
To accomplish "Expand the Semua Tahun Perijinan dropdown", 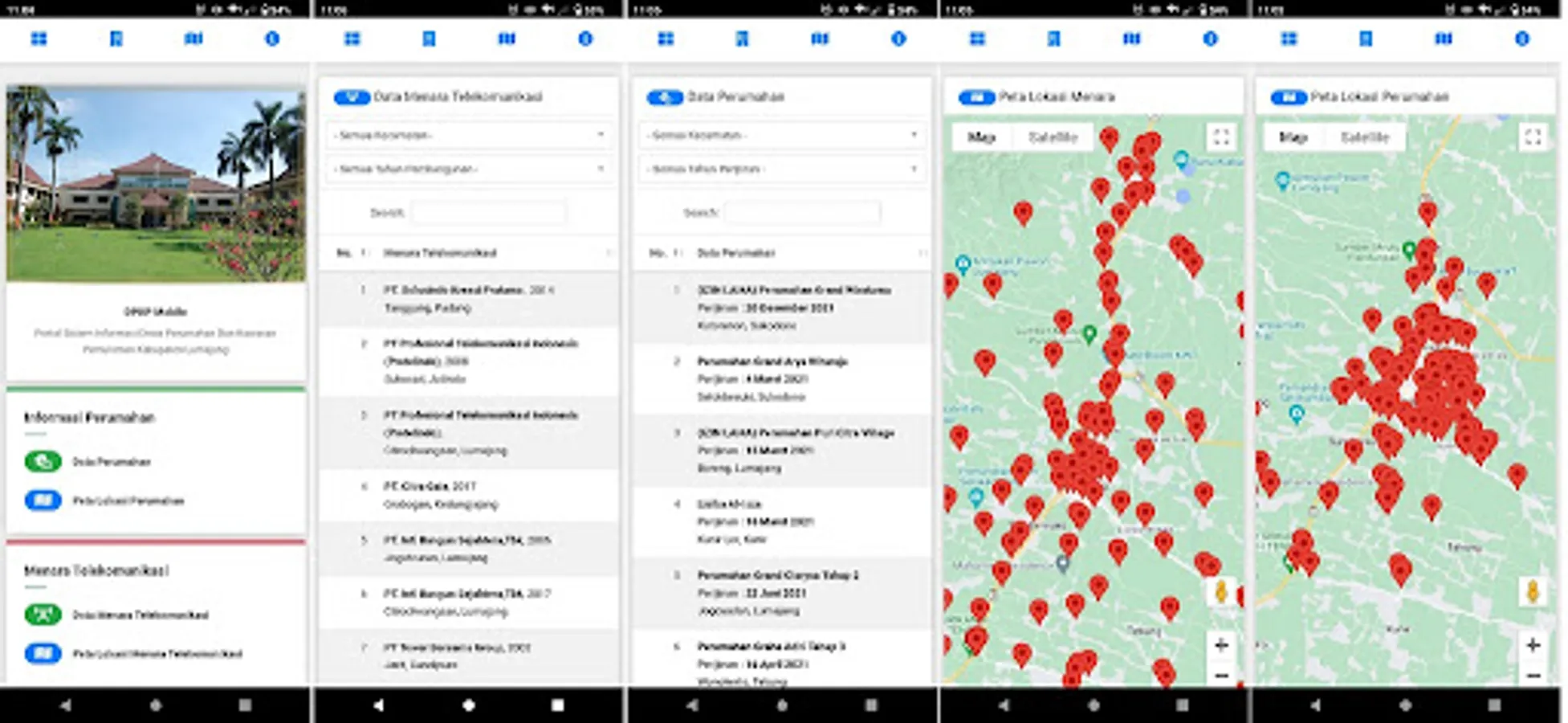I will (x=782, y=169).
